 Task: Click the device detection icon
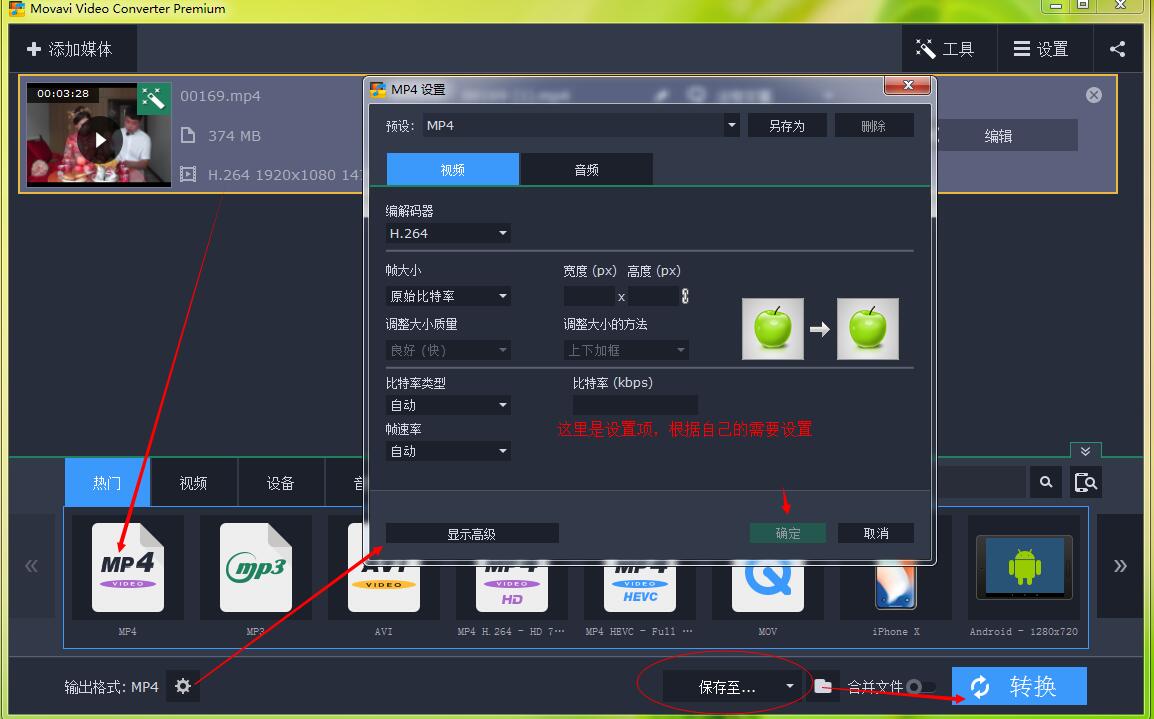click(x=1086, y=482)
